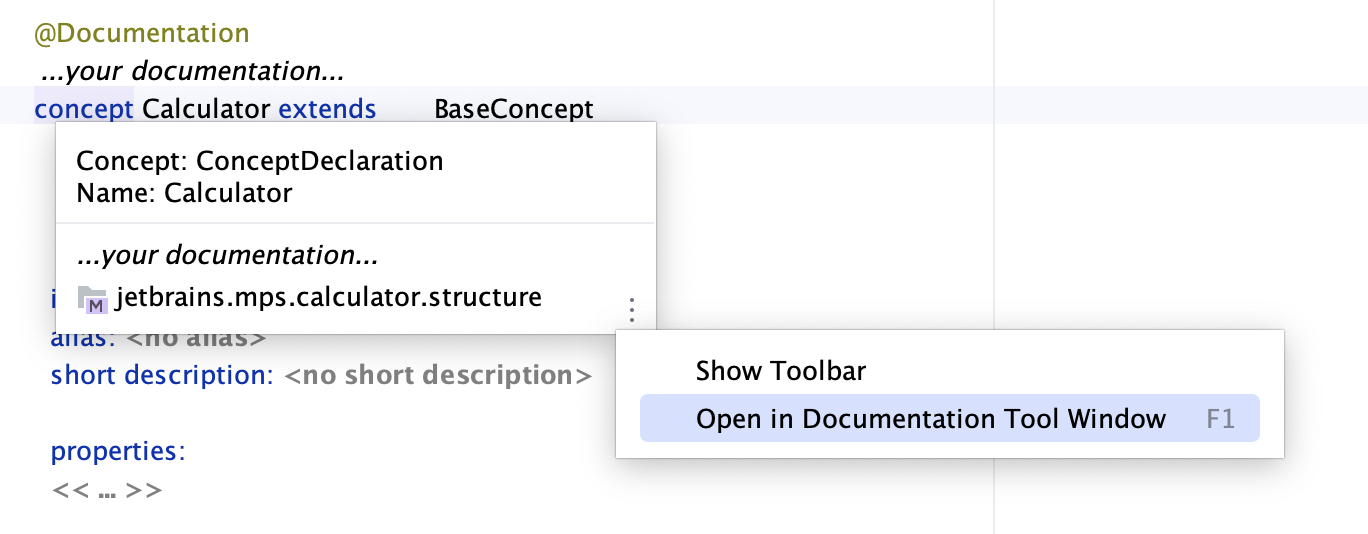Click the @Documentation annotation
1368x534 pixels.
pos(141,33)
